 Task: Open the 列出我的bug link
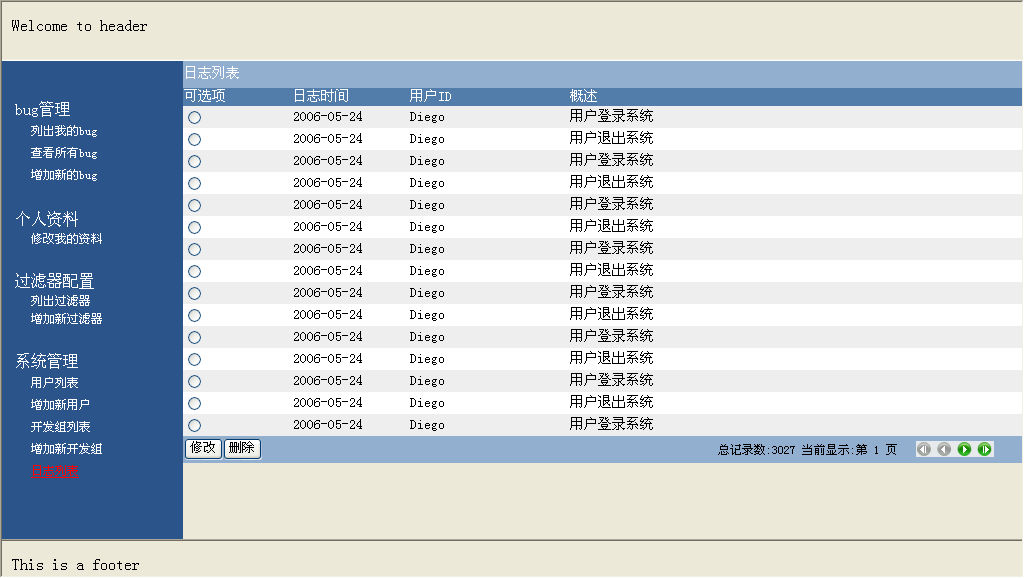tap(64, 131)
